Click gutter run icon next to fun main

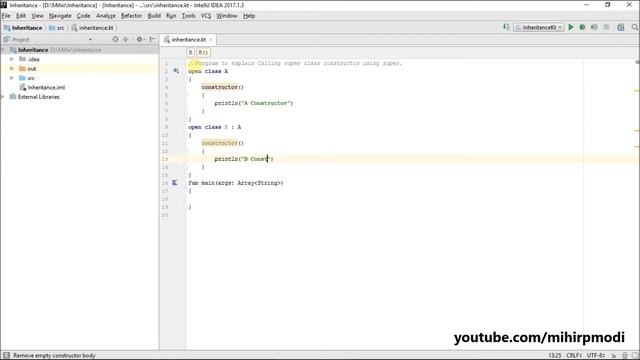click(x=175, y=183)
